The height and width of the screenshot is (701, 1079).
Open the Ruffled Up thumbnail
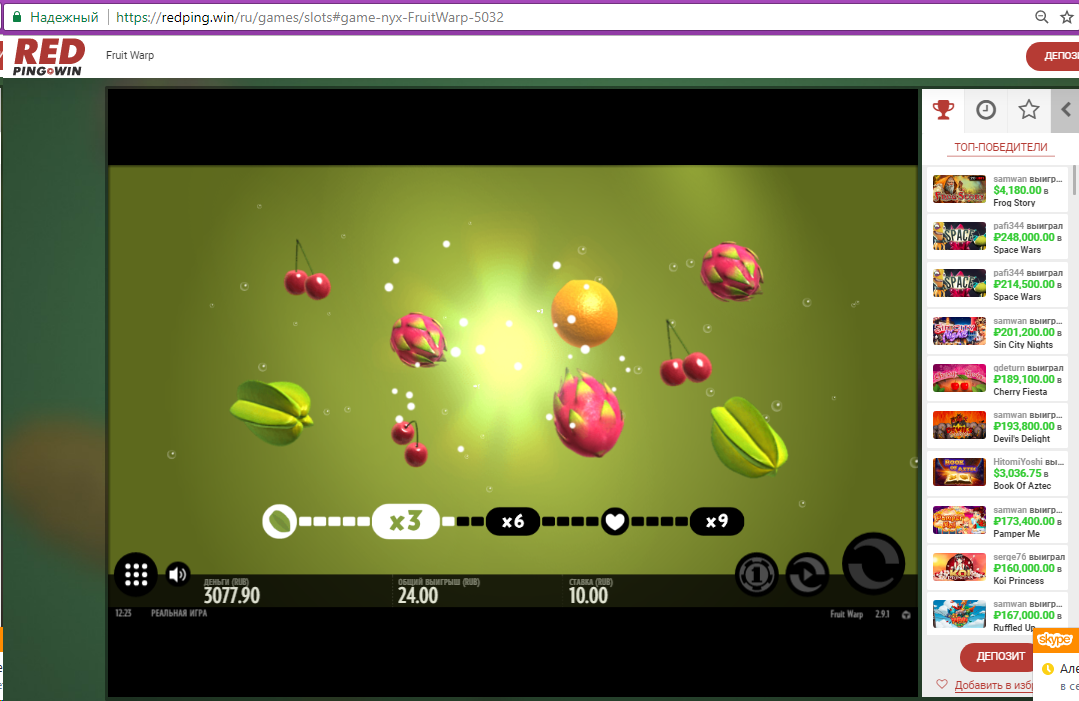[x=959, y=614]
